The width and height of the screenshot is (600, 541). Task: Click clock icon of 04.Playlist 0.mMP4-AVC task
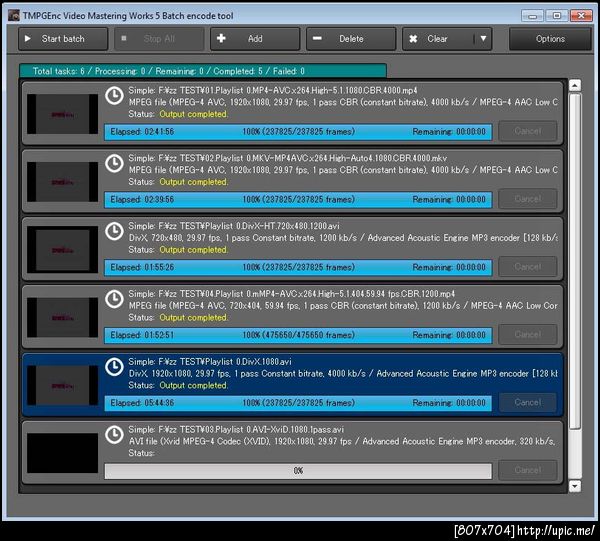tap(114, 299)
